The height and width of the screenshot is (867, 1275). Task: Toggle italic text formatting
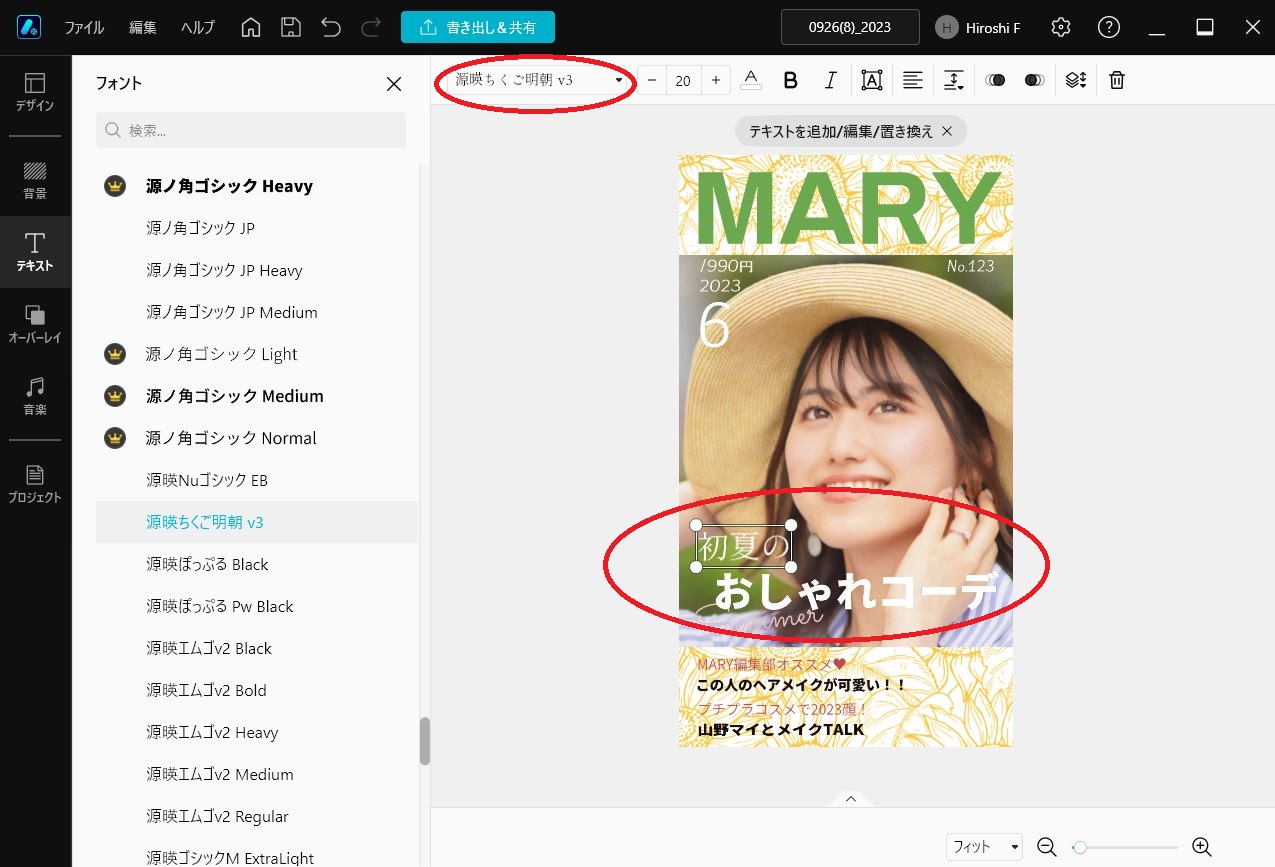pos(830,80)
